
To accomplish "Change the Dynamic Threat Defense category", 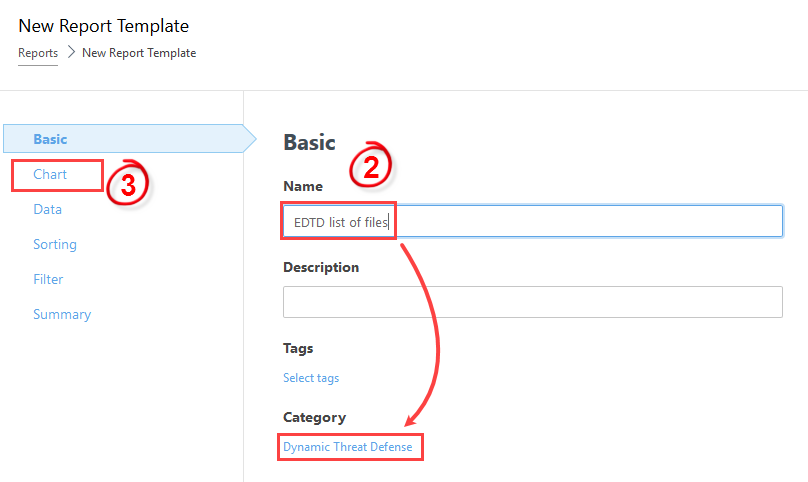I will (x=348, y=447).
